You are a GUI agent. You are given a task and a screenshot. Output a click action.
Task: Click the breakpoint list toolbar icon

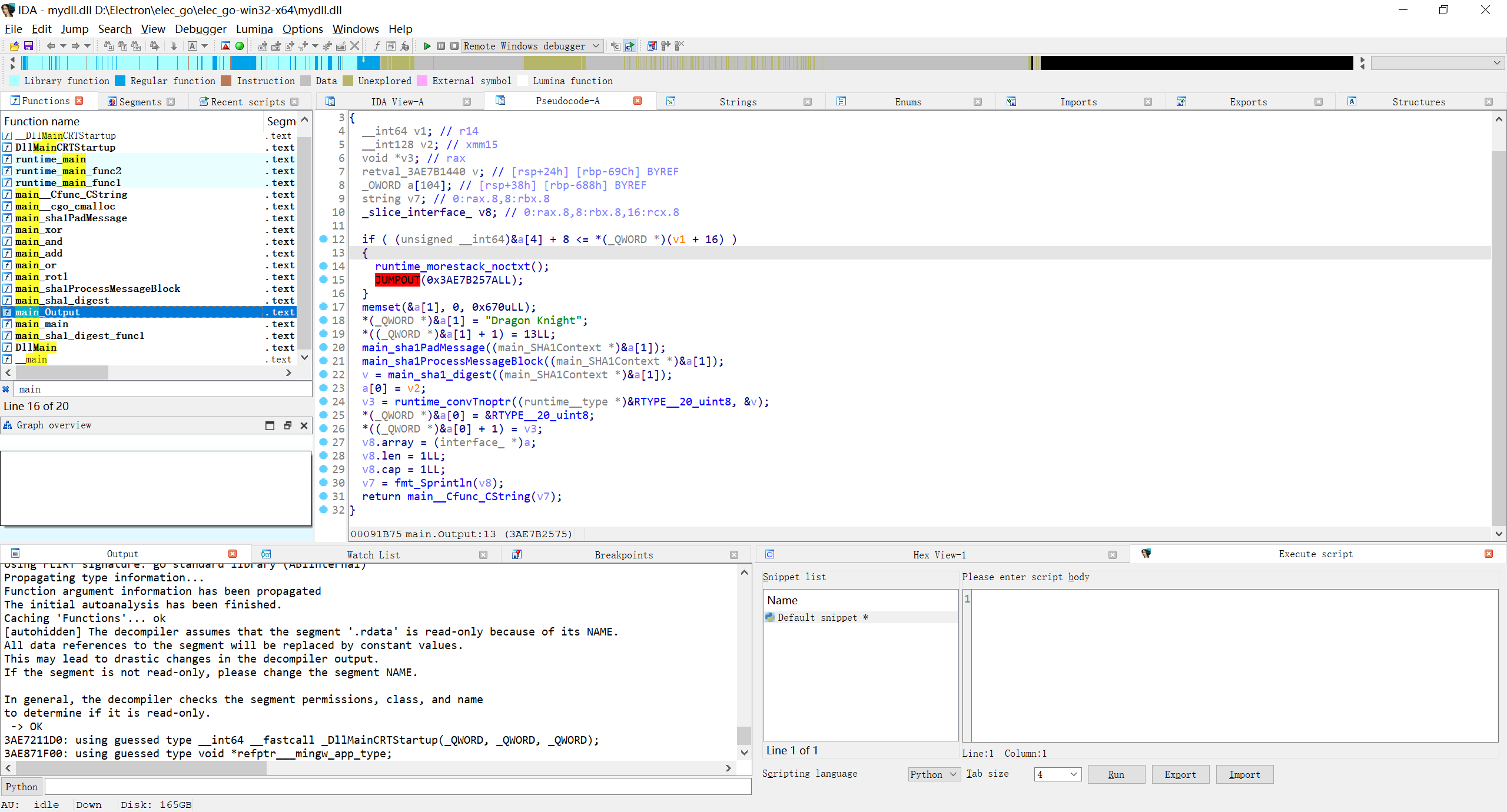pyautogui.click(x=652, y=46)
